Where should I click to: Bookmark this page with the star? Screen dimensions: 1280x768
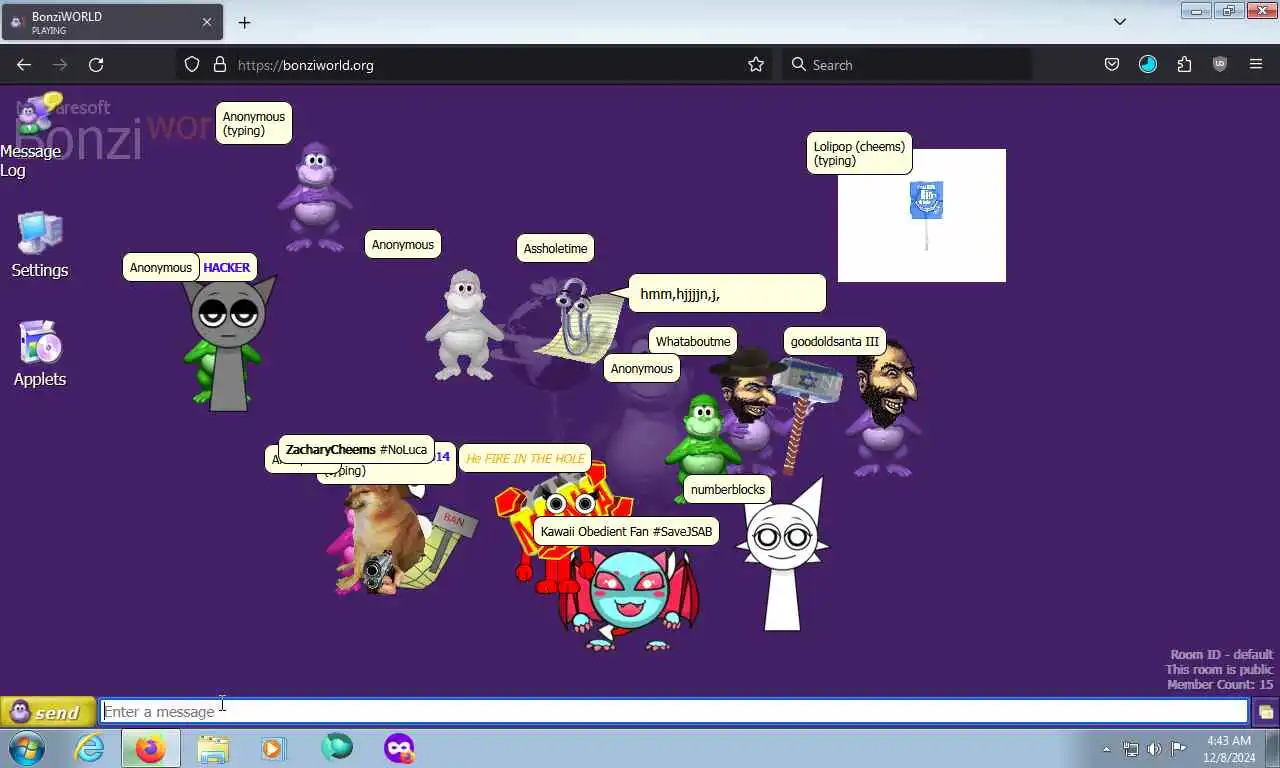click(x=756, y=64)
